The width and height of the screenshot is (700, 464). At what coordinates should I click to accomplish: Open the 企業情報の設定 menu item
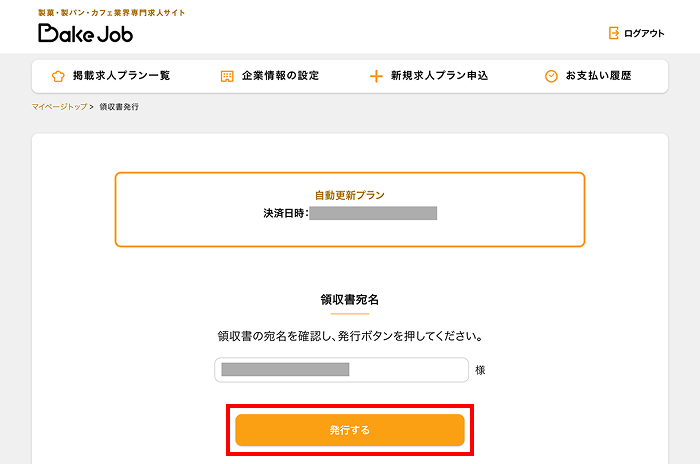280,76
